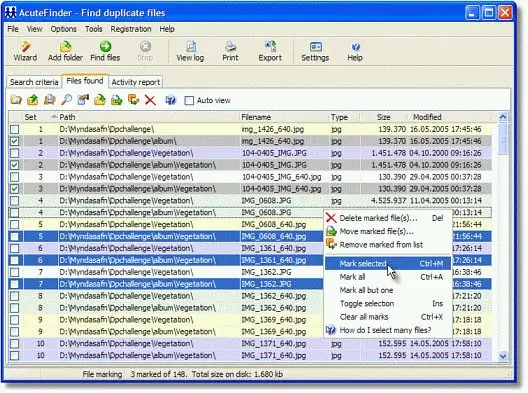Switch to the Activity report tab
528x393 pixels.
pyautogui.click(x=136, y=82)
